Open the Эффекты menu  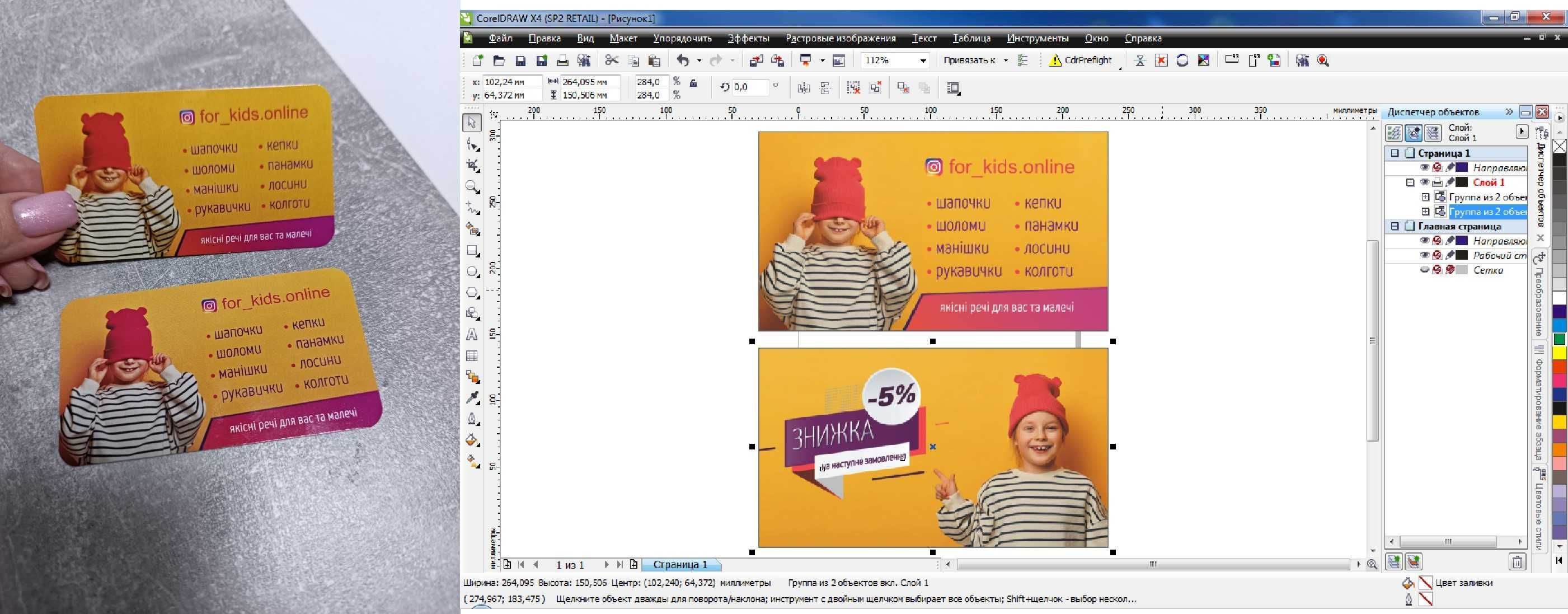click(749, 38)
